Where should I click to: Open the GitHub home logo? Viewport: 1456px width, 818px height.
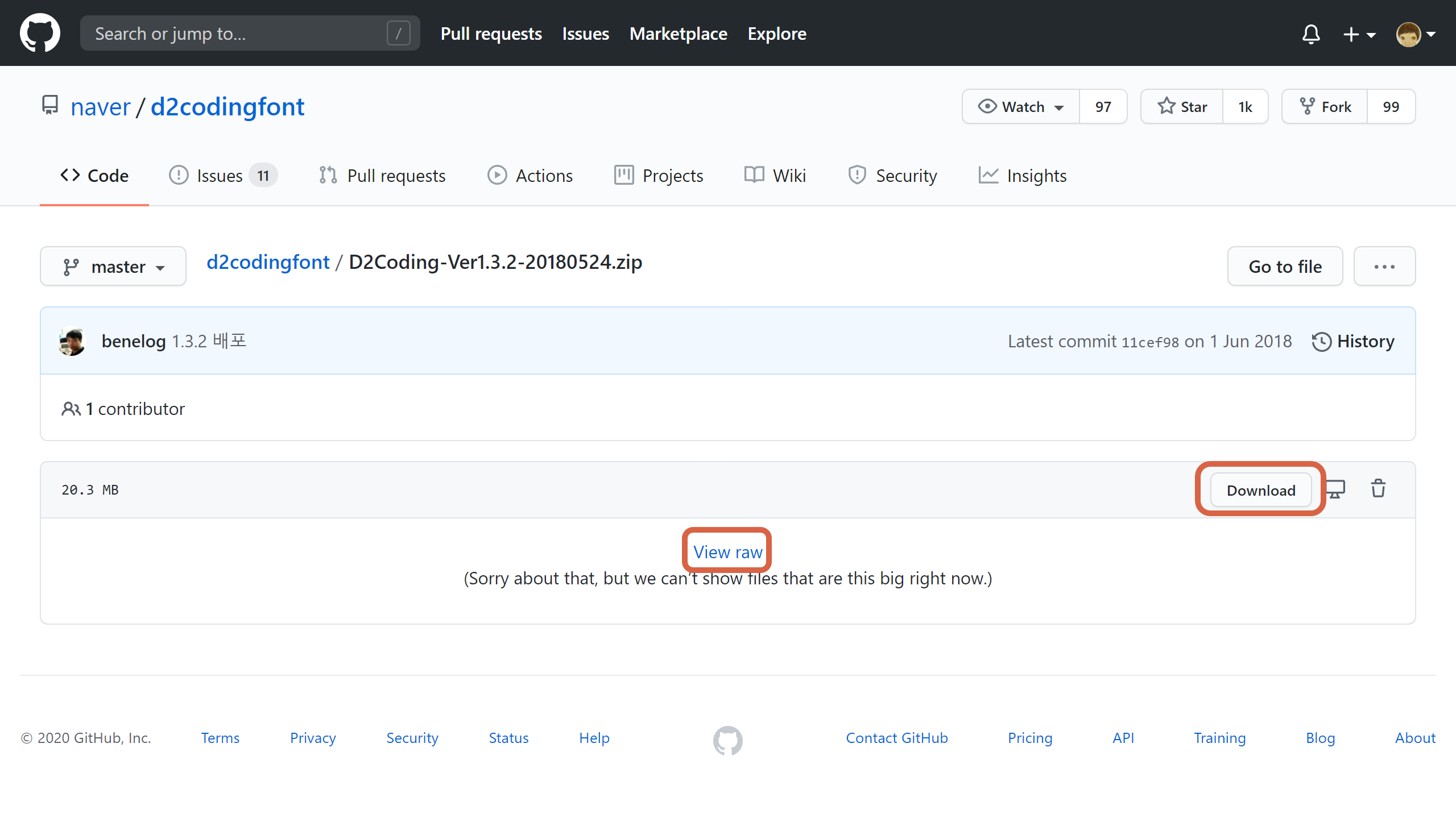(x=40, y=33)
